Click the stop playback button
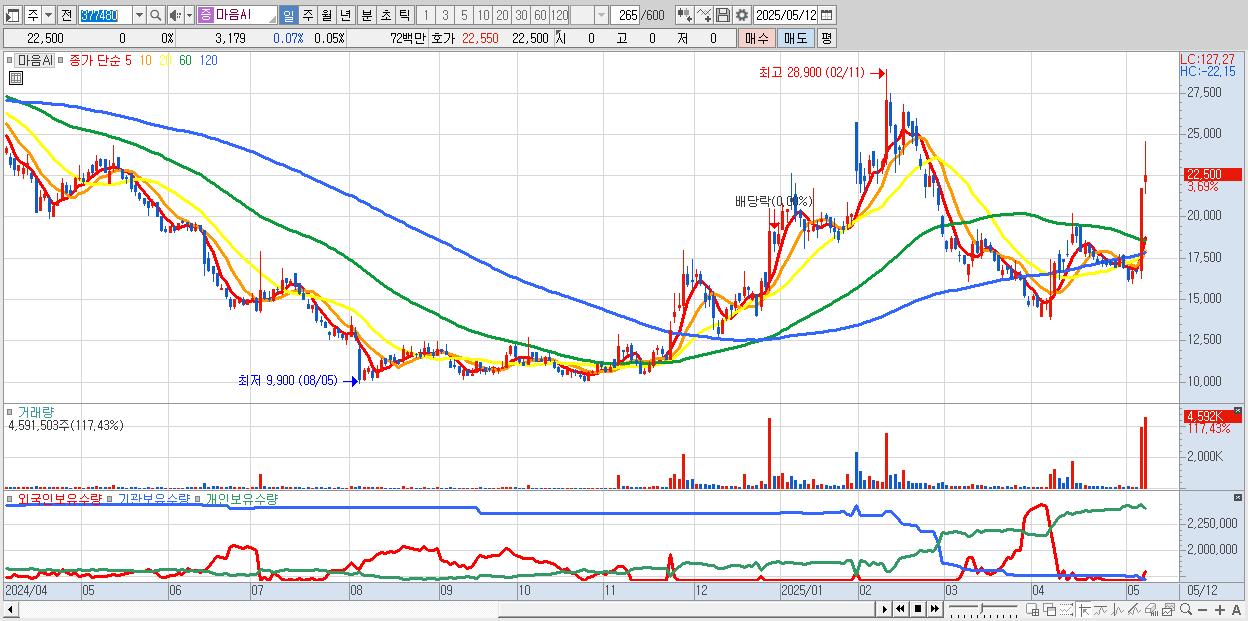The height and width of the screenshot is (621, 1248). pyautogui.click(x=917, y=609)
